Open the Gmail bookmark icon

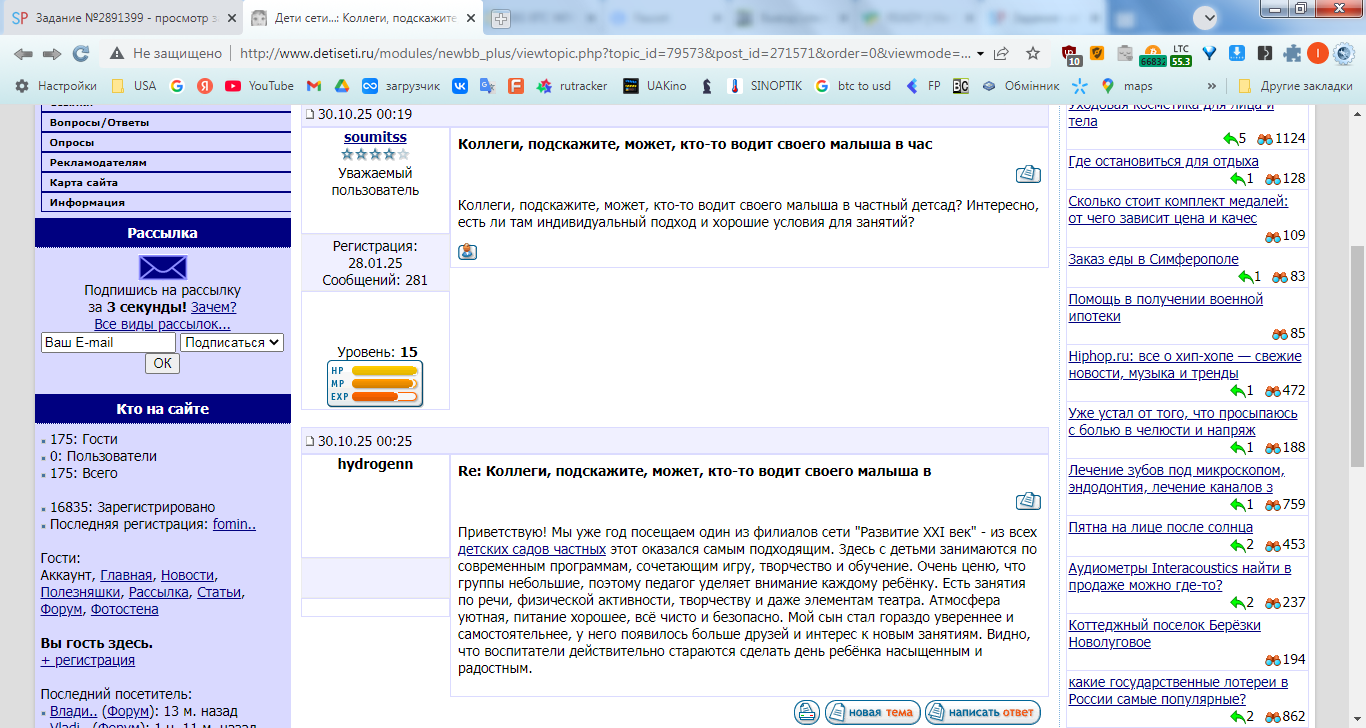pyautogui.click(x=314, y=86)
